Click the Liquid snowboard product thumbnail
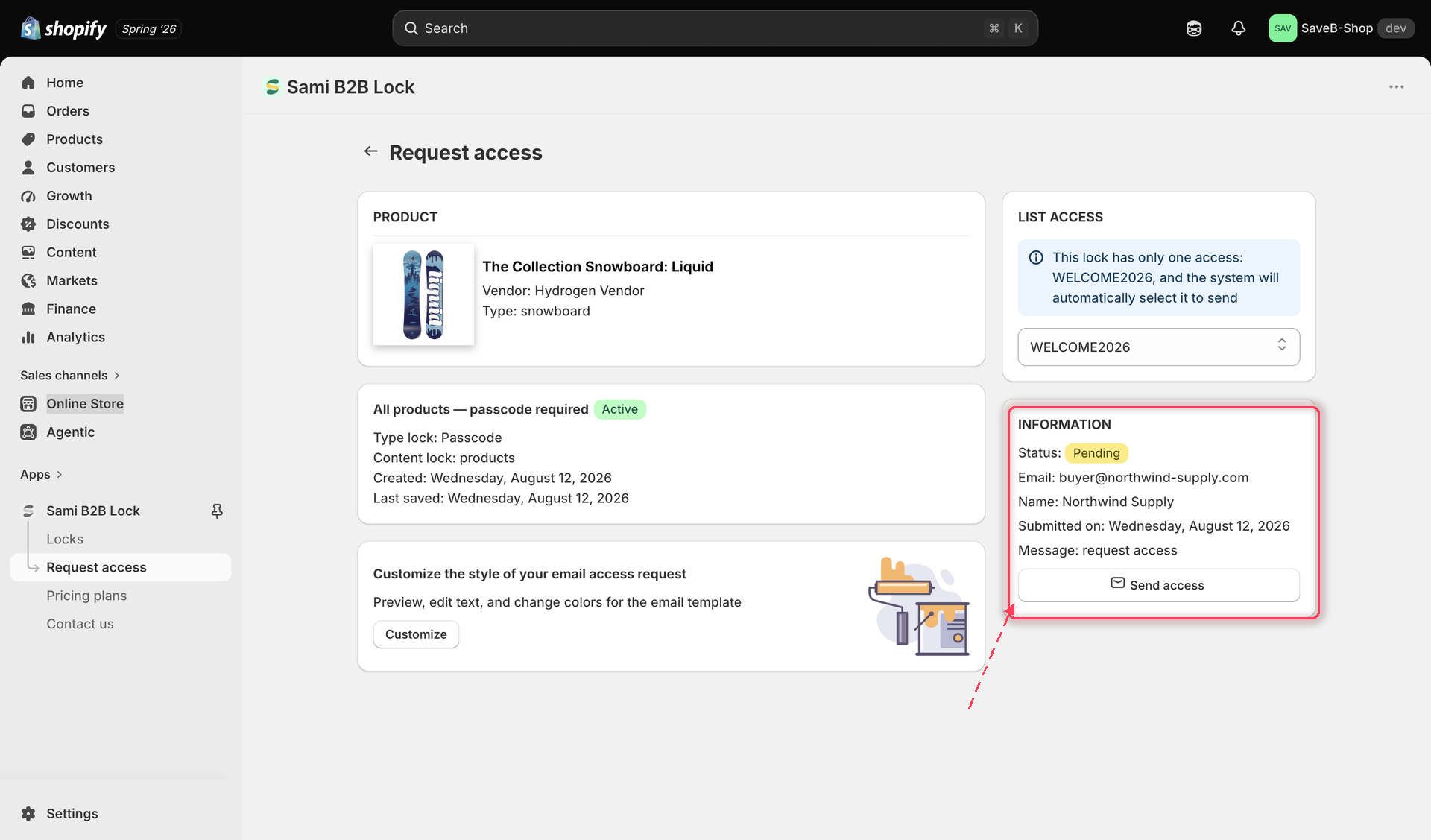Image resolution: width=1431 pixels, height=840 pixels. [423, 295]
